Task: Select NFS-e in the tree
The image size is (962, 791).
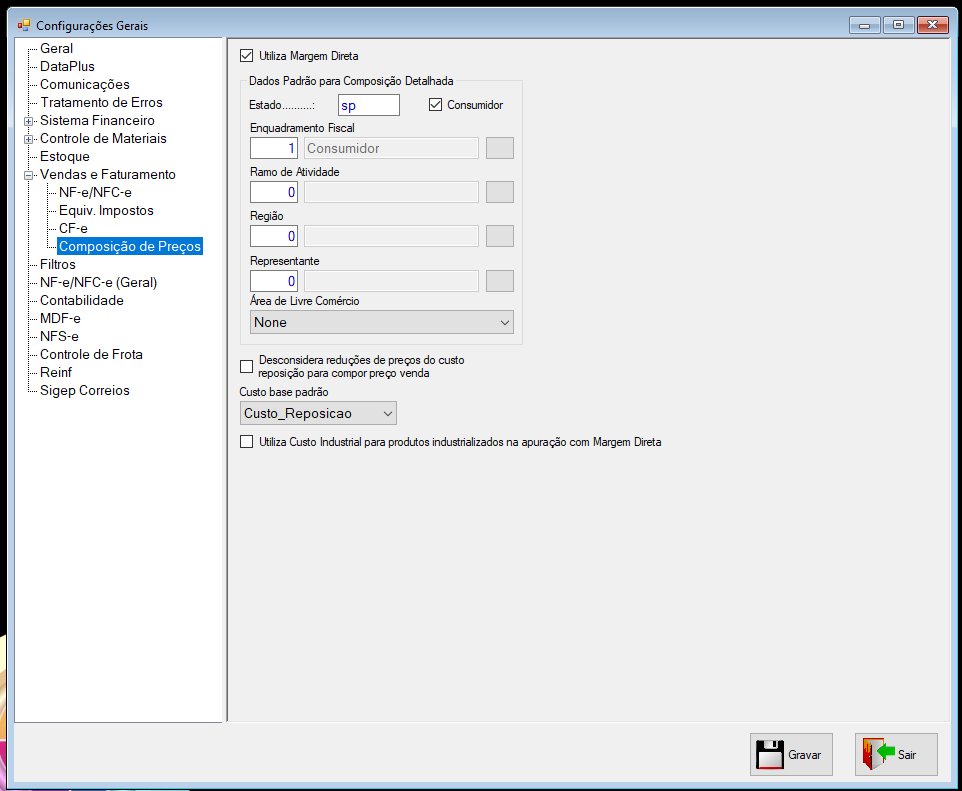Action: [x=59, y=336]
